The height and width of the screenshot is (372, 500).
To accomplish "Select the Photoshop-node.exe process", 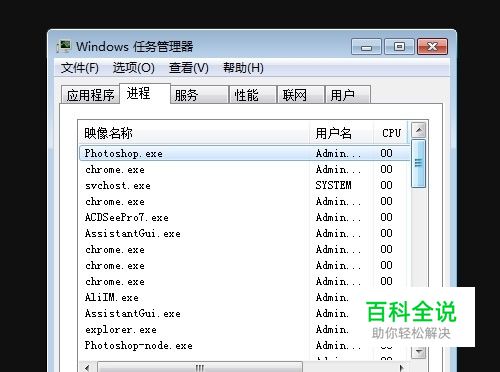I will point(139,345).
